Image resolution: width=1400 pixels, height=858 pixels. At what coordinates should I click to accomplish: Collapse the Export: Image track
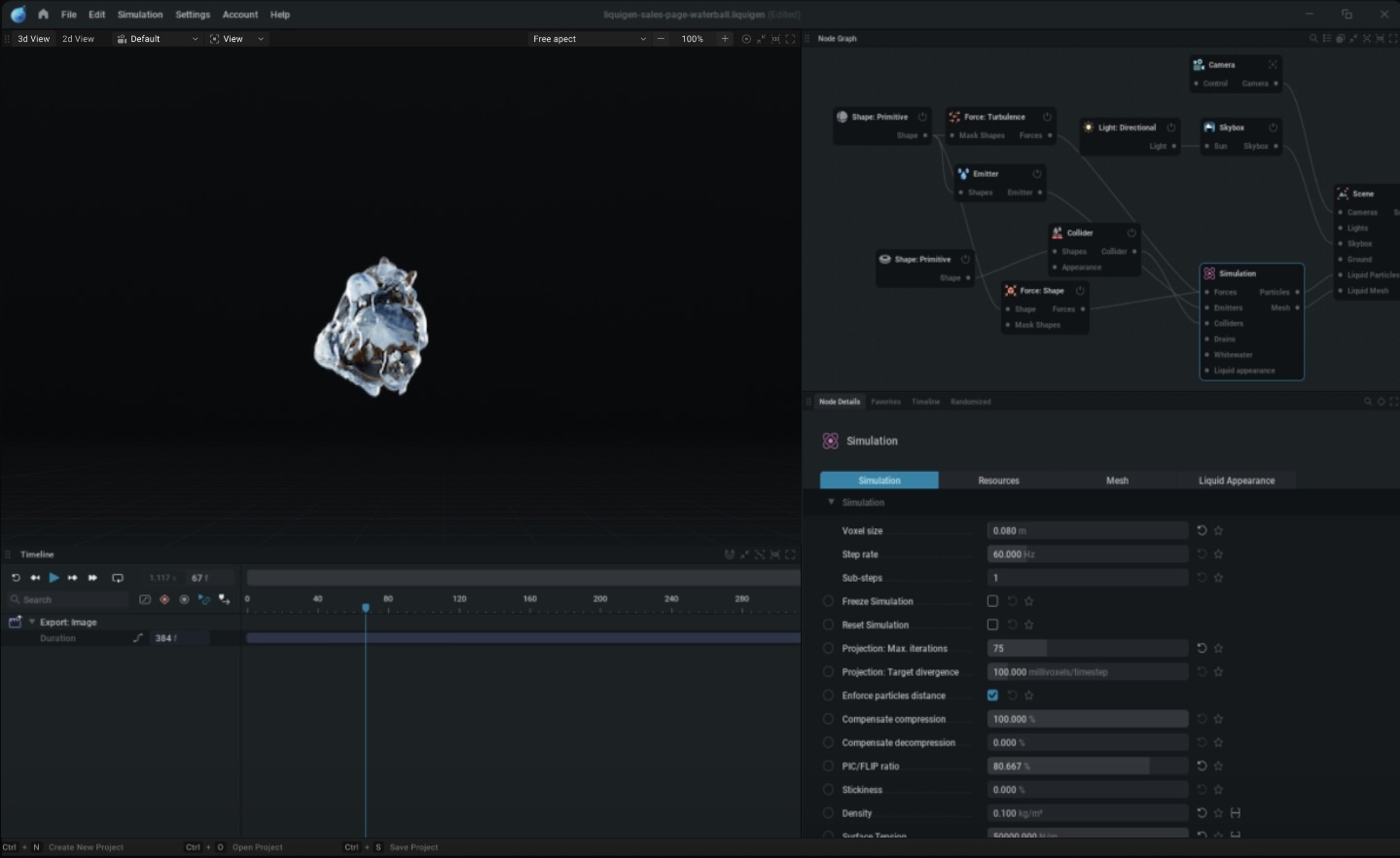click(x=31, y=622)
